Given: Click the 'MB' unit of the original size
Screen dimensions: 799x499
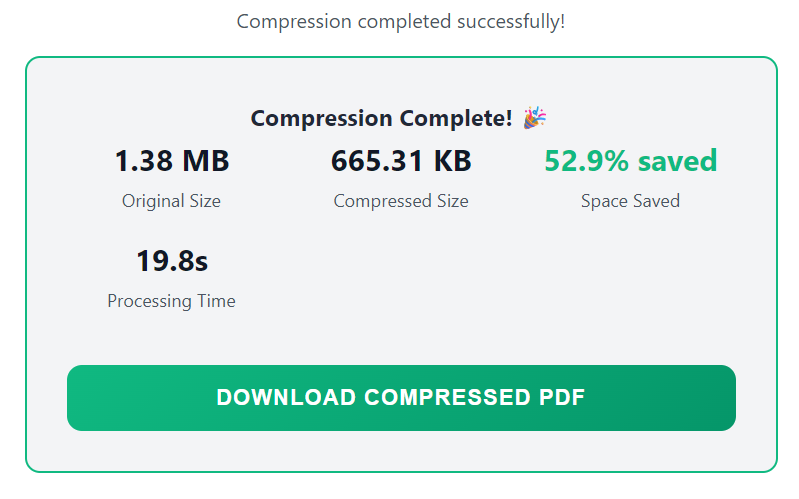Looking at the screenshot, I should coord(207,161).
